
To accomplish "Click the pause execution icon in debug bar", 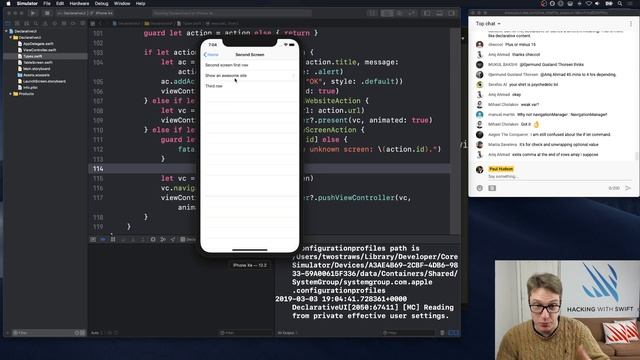I will pyautogui.click(x=113, y=239).
